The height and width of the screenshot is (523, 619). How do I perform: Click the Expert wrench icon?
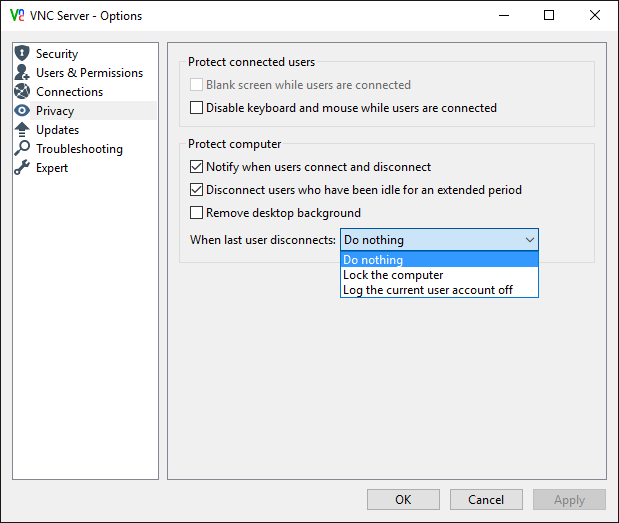(22, 168)
